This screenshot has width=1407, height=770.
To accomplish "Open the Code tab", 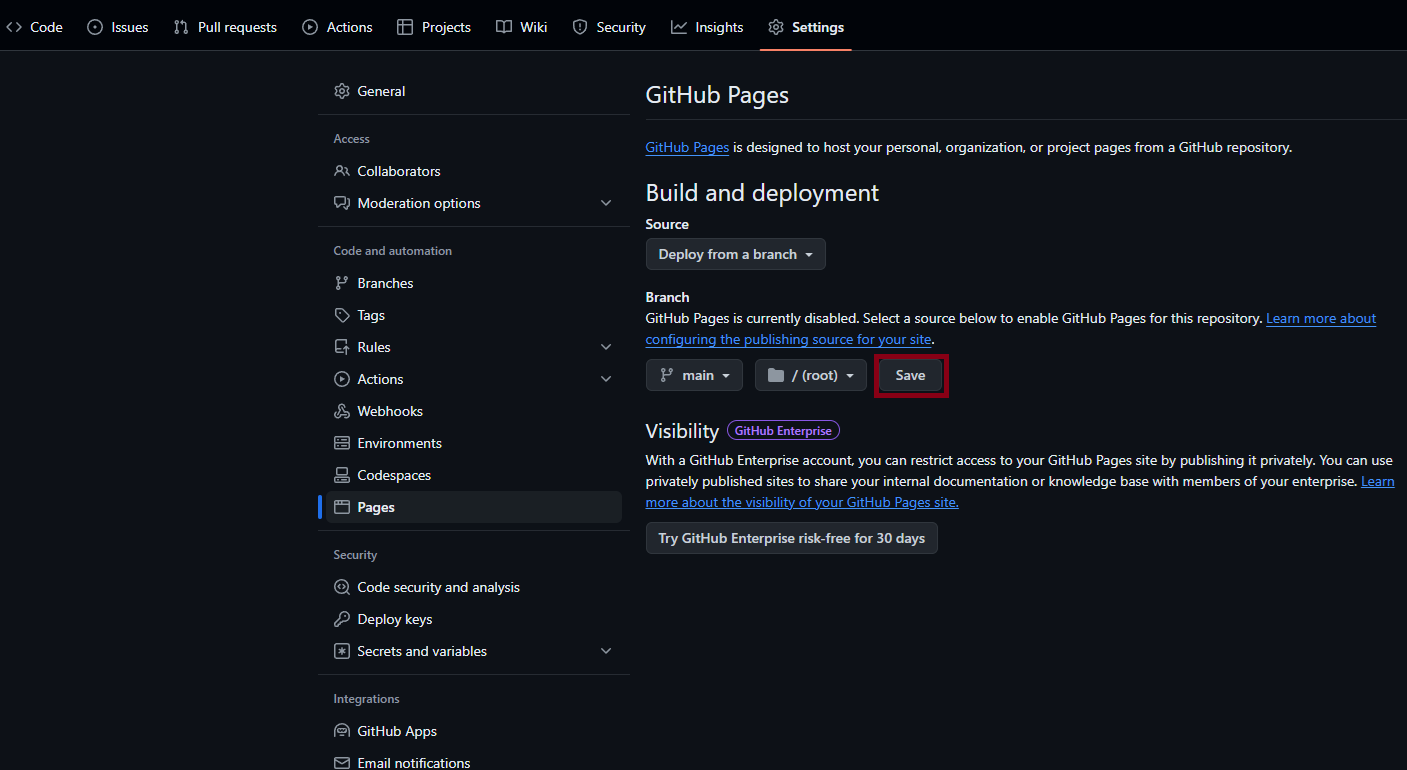I will click(34, 27).
